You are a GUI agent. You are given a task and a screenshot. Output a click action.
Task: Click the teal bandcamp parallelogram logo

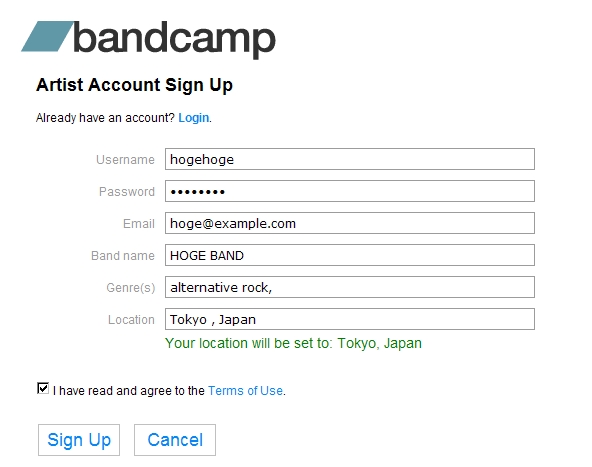(47, 36)
